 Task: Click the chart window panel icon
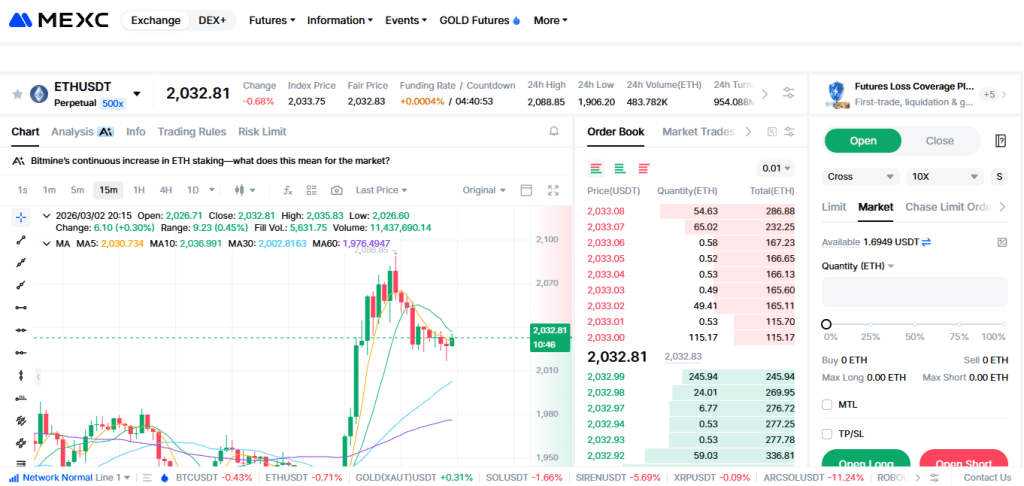(526, 190)
